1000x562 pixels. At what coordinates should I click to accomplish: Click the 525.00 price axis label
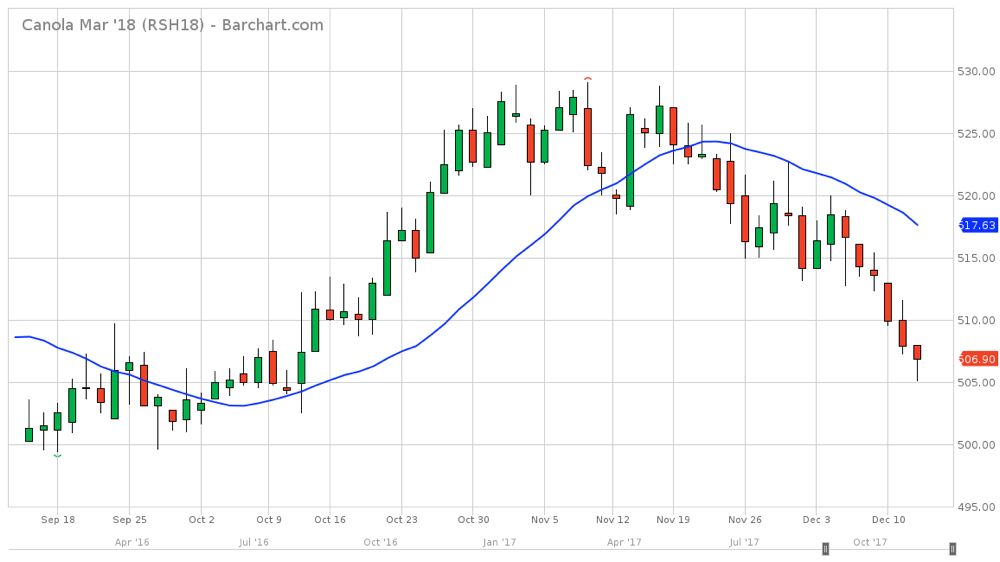pyautogui.click(x=976, y=133)
